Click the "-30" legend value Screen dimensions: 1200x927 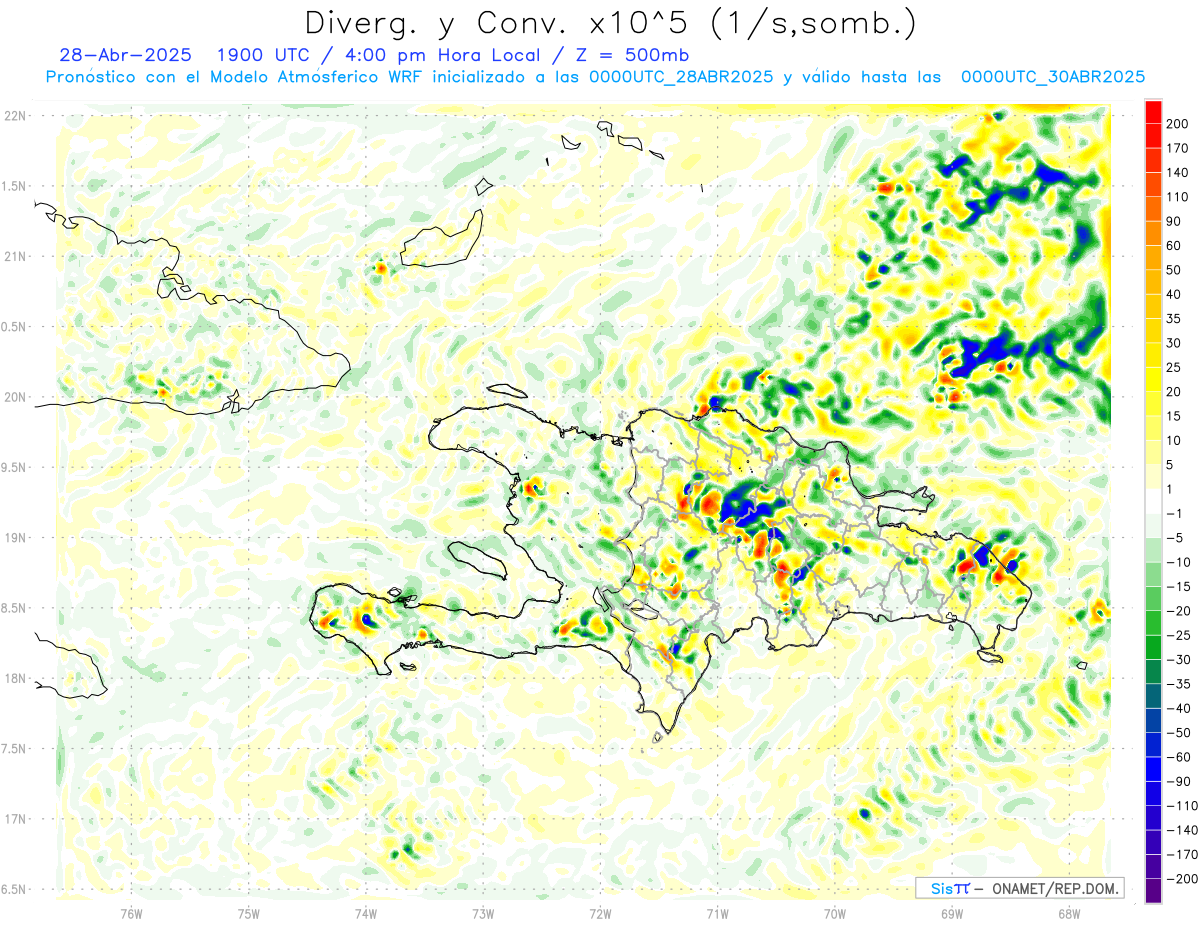click(x=1178, y=660)
